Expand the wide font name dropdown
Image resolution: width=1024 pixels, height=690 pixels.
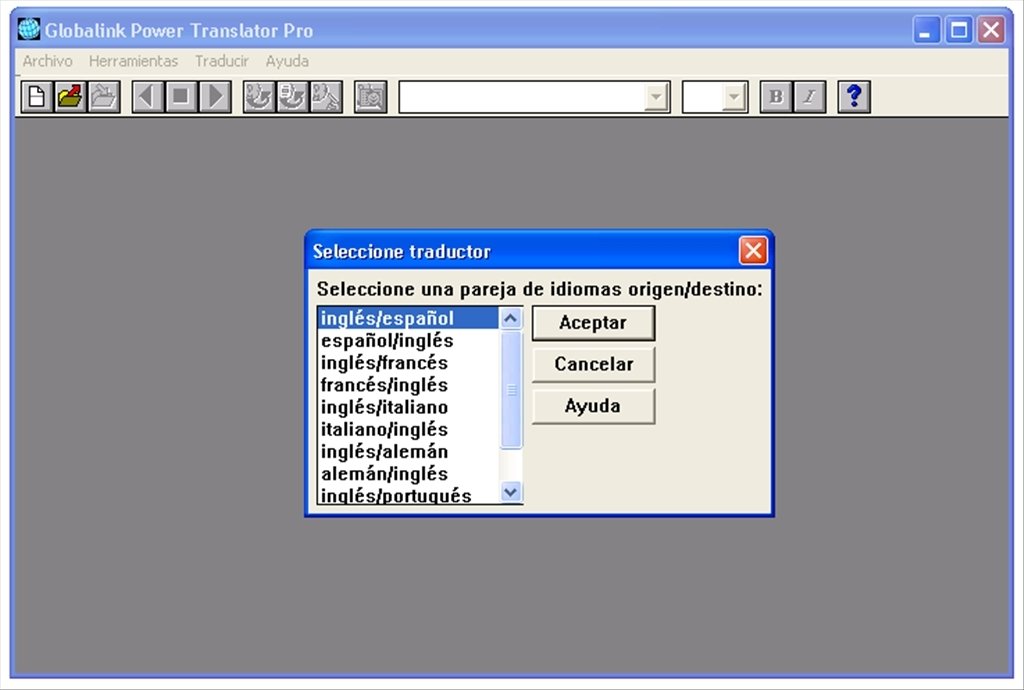(655, 97)
